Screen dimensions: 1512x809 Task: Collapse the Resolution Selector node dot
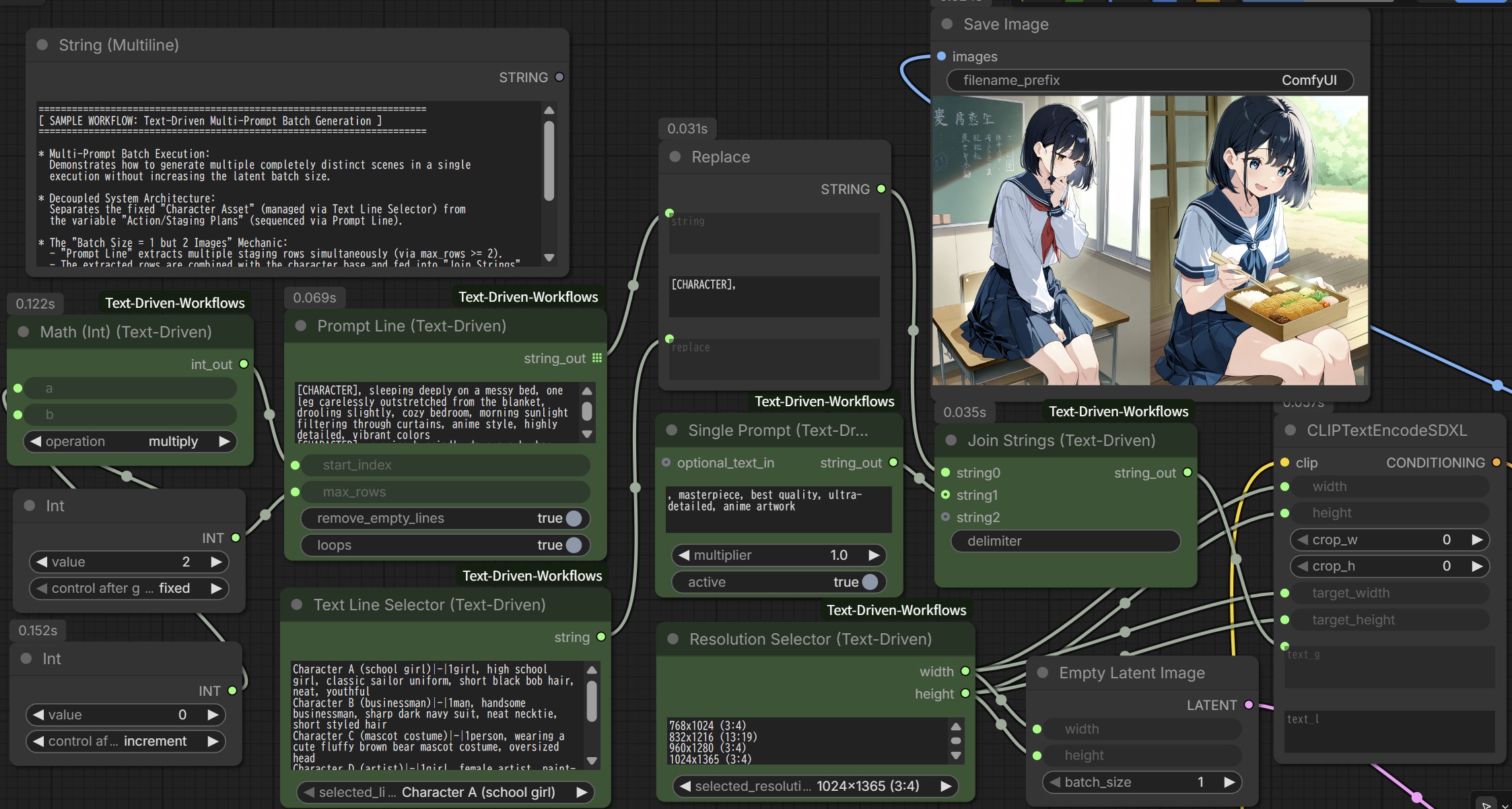pyautogui.click(x=673, y=639)
